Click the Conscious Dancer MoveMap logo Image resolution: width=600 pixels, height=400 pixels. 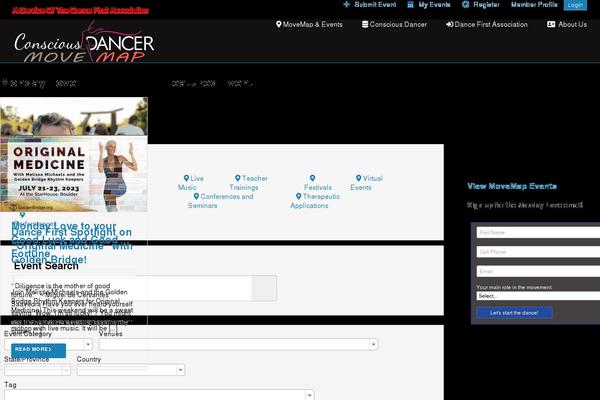coord(84,44)
